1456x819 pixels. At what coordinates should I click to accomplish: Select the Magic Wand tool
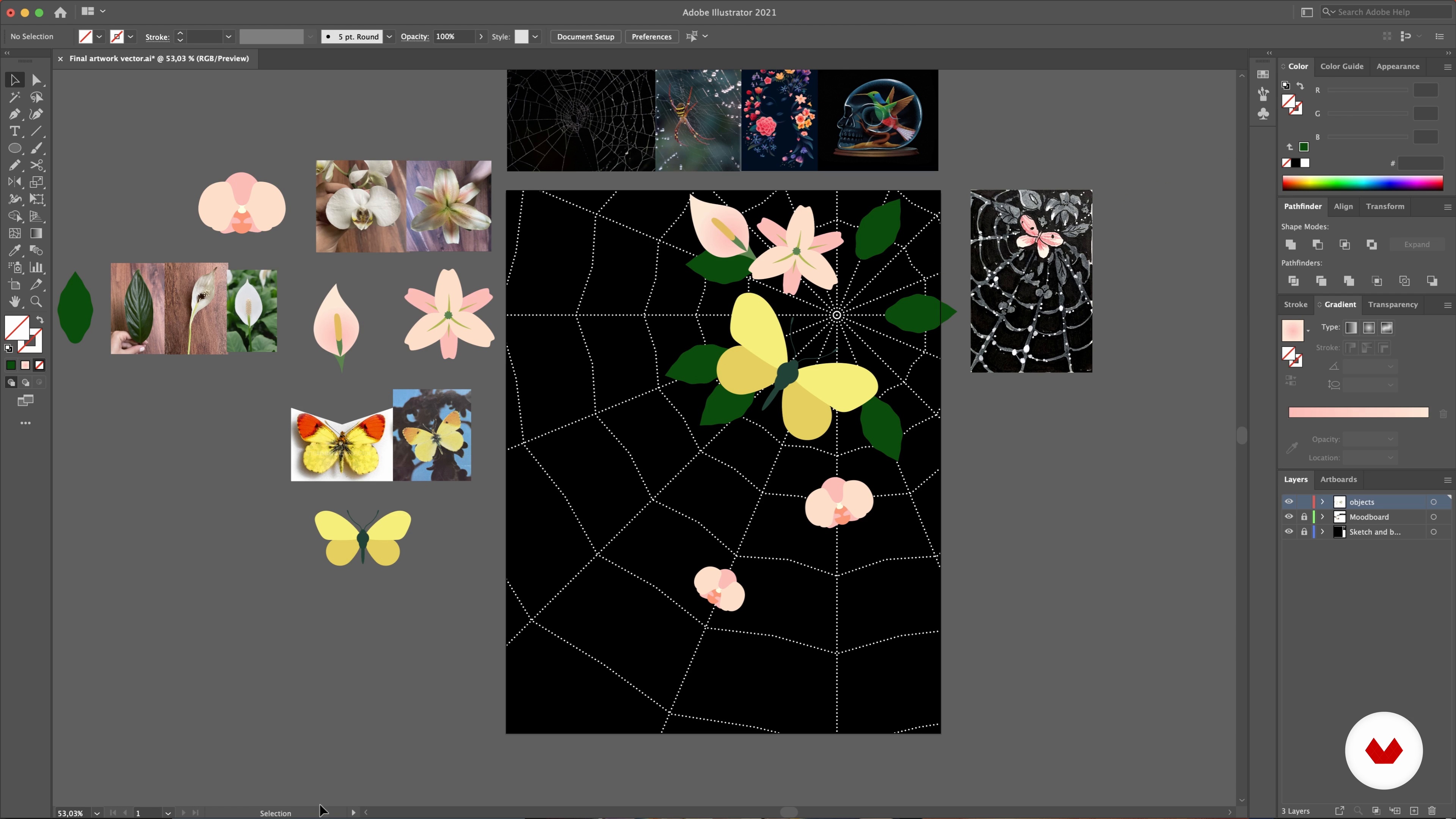[x=15, y=97]
